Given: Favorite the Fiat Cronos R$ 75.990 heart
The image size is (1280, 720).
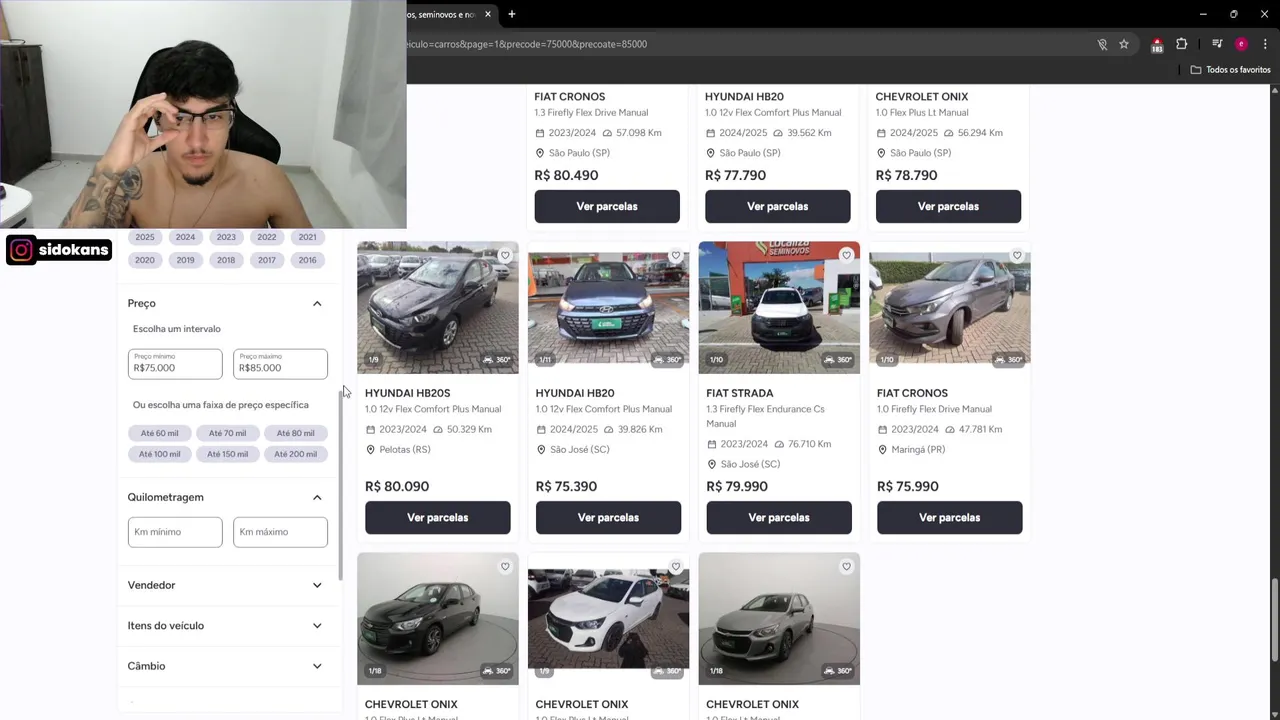Looking at the screenshot, I should 1017,255.
